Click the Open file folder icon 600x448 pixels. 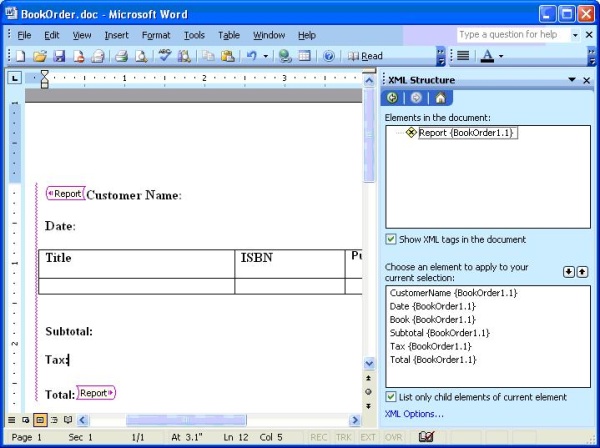point(40,56)
